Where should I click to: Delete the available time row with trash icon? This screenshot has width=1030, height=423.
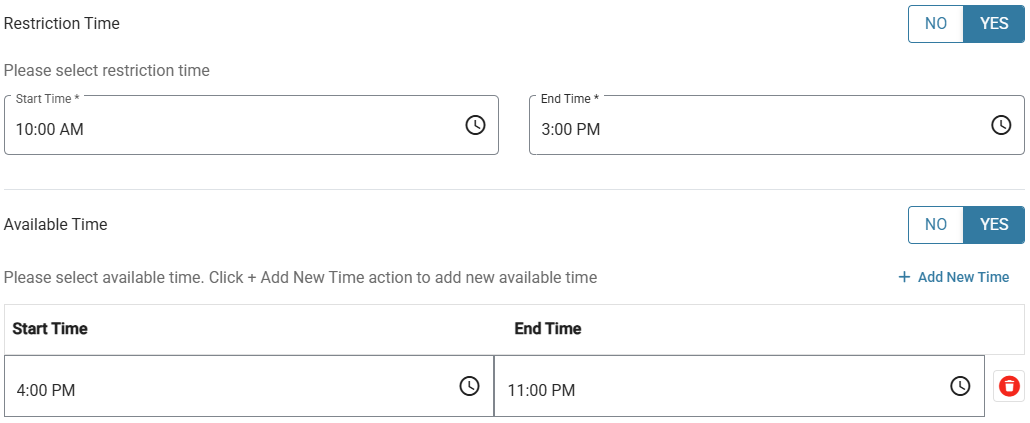click(1008, 386)
